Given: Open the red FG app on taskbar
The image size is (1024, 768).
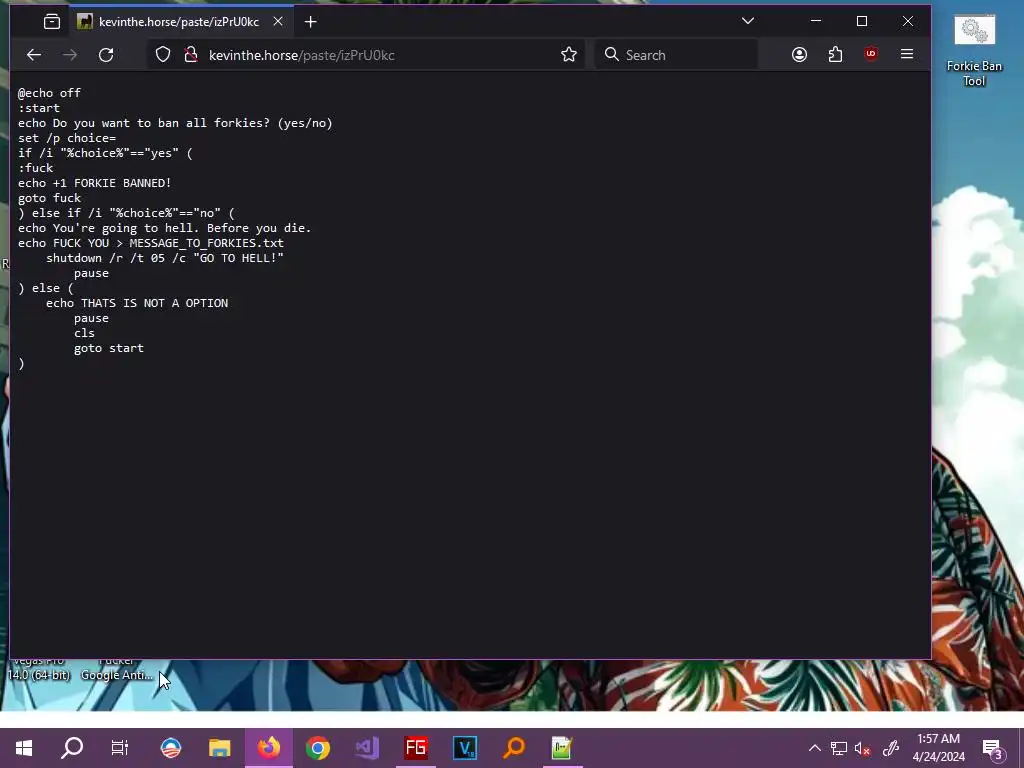Looking at the screenshot, I should pos(416,748).
